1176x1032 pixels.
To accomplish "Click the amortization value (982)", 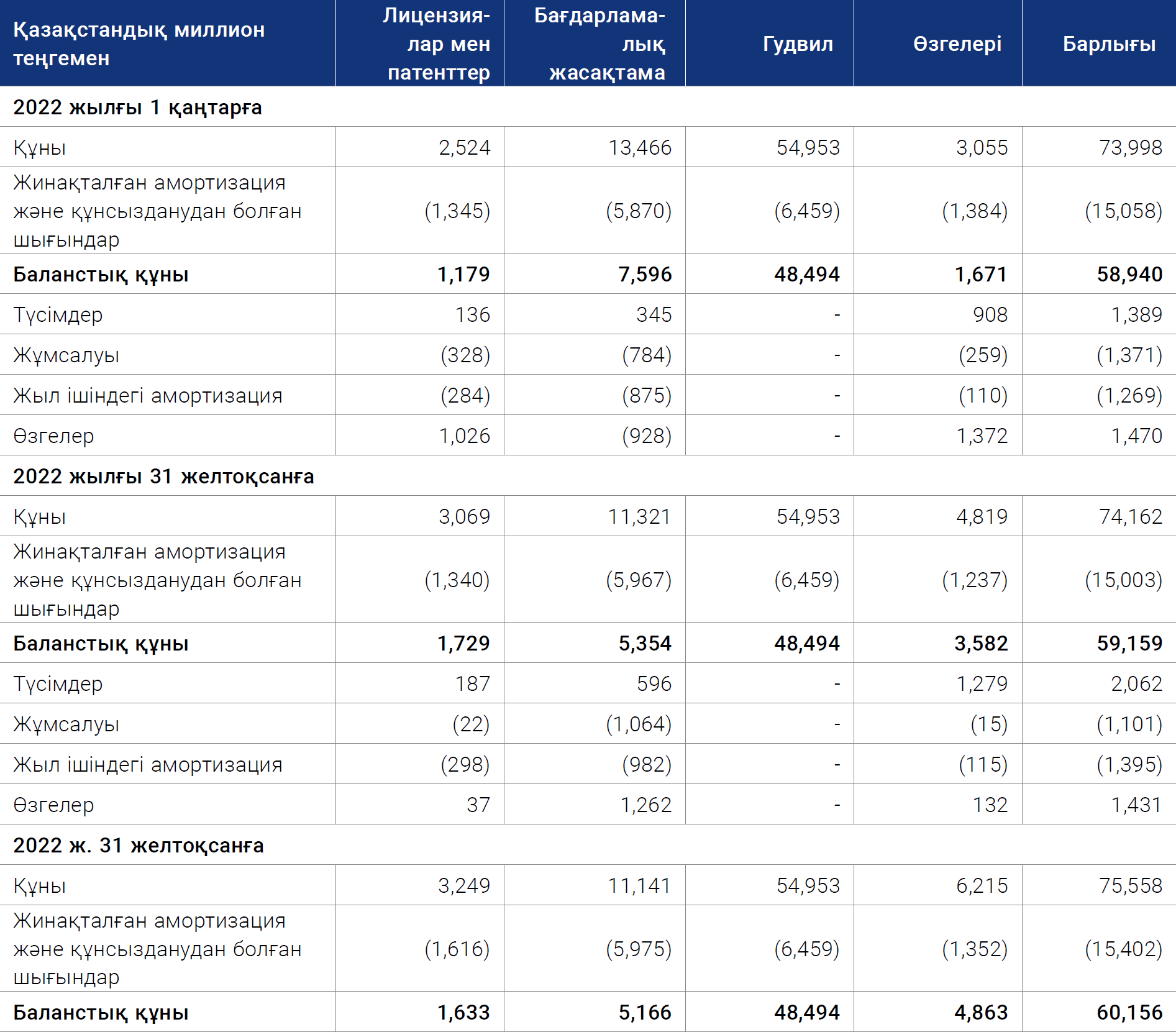I will coord(647,764).
